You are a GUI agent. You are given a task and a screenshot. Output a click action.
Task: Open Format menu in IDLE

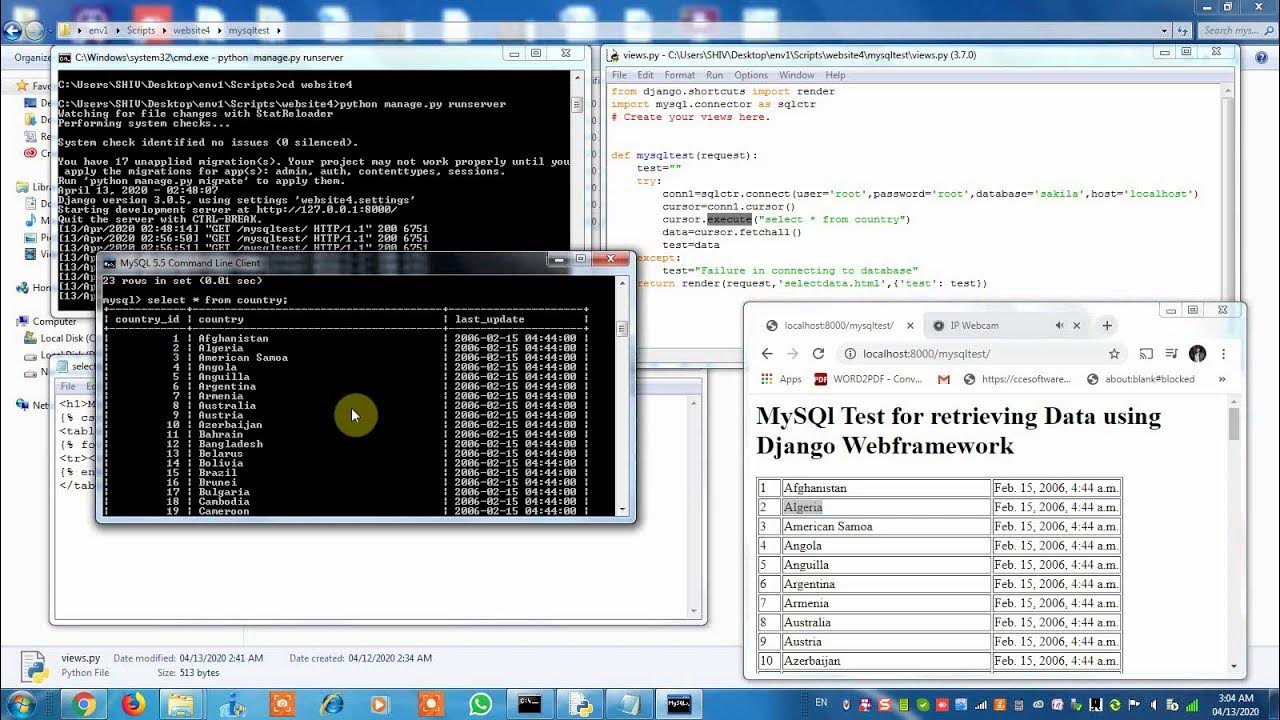[x=679, y=75]
